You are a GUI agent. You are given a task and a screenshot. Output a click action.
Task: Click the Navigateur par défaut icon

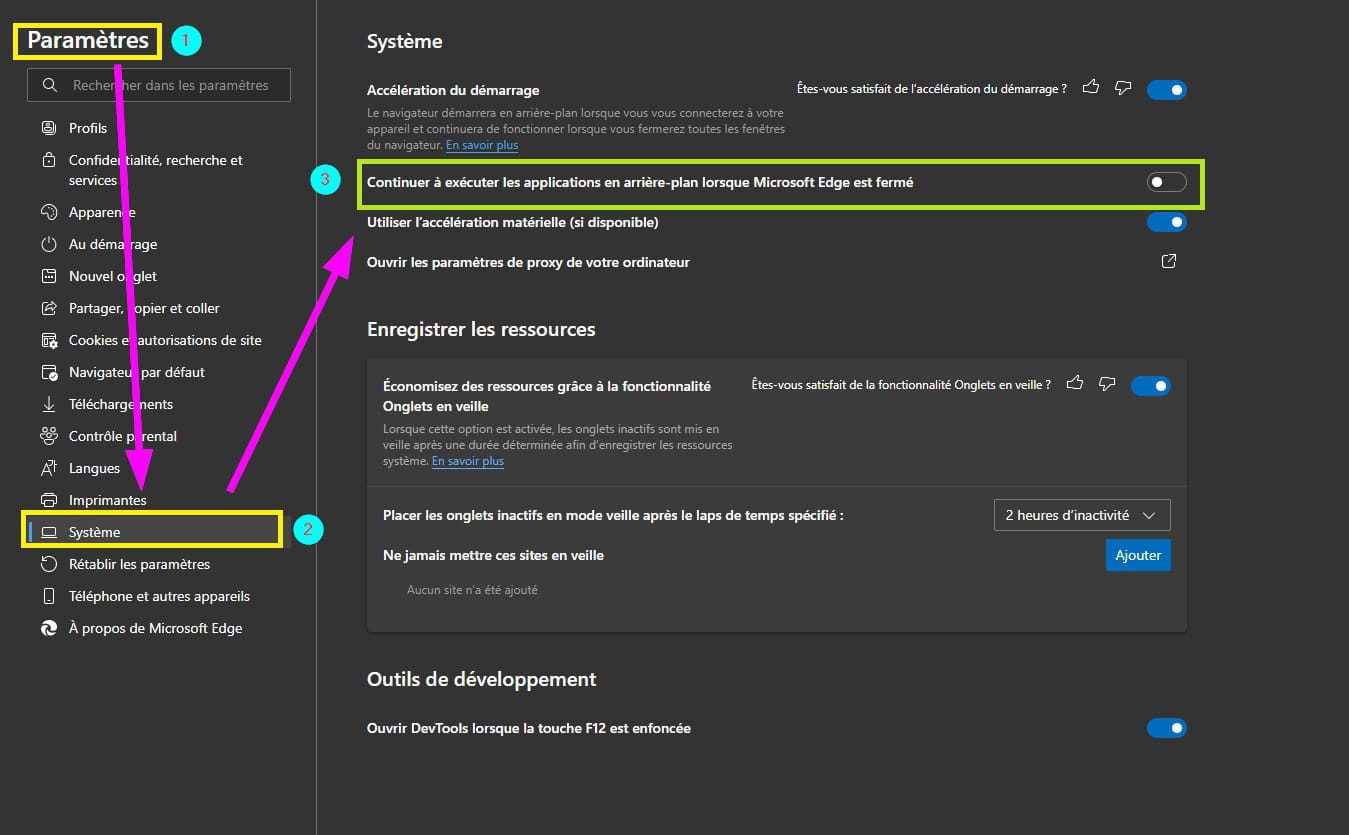tap(48, 372)
